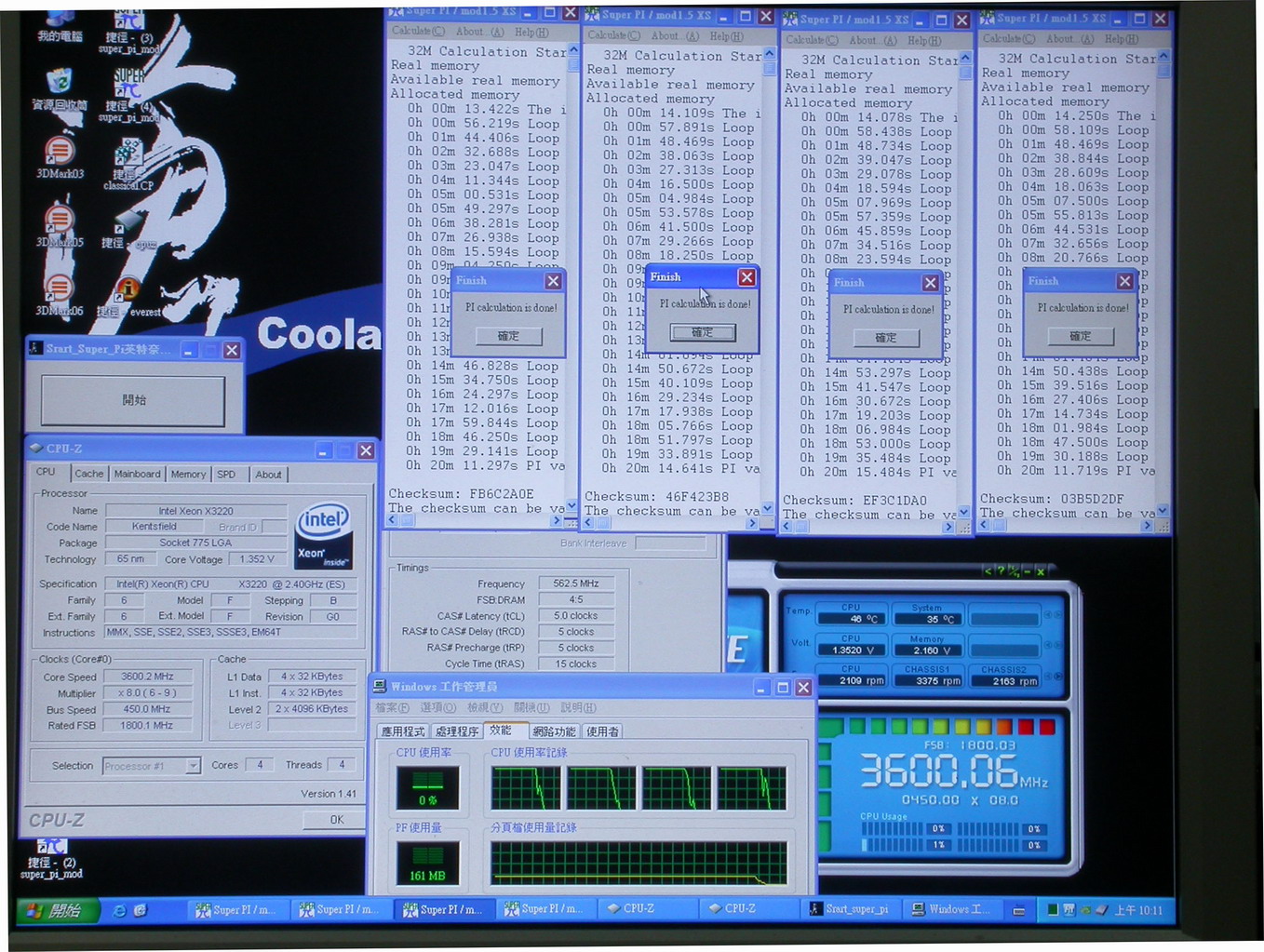Open the super_pi_mod (2) shortcut near the taskbar
The width and height of the screenshot is (1264, 952).
tap(51, 858)
